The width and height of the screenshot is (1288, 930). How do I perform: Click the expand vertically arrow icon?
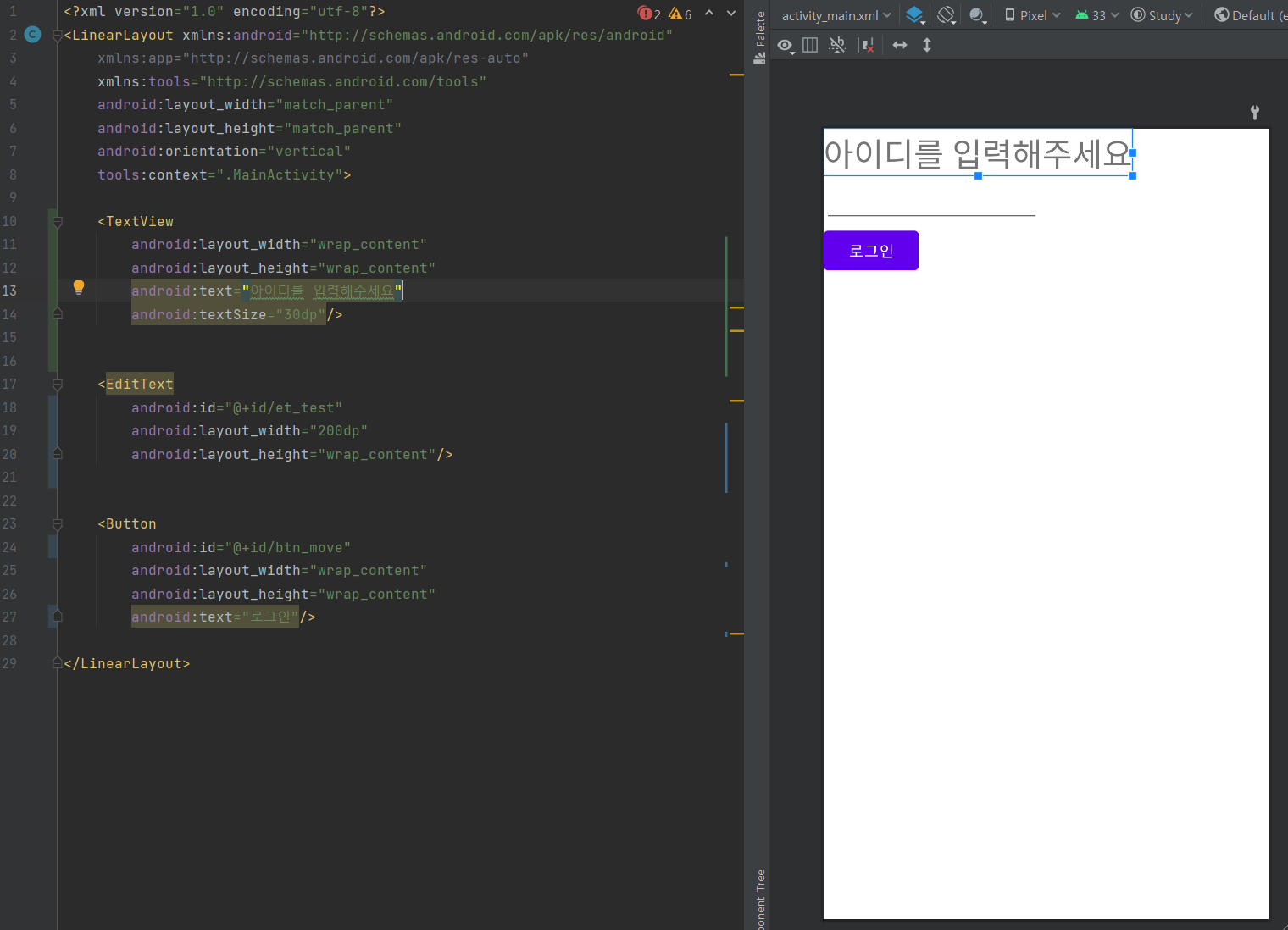pos(927,45)
